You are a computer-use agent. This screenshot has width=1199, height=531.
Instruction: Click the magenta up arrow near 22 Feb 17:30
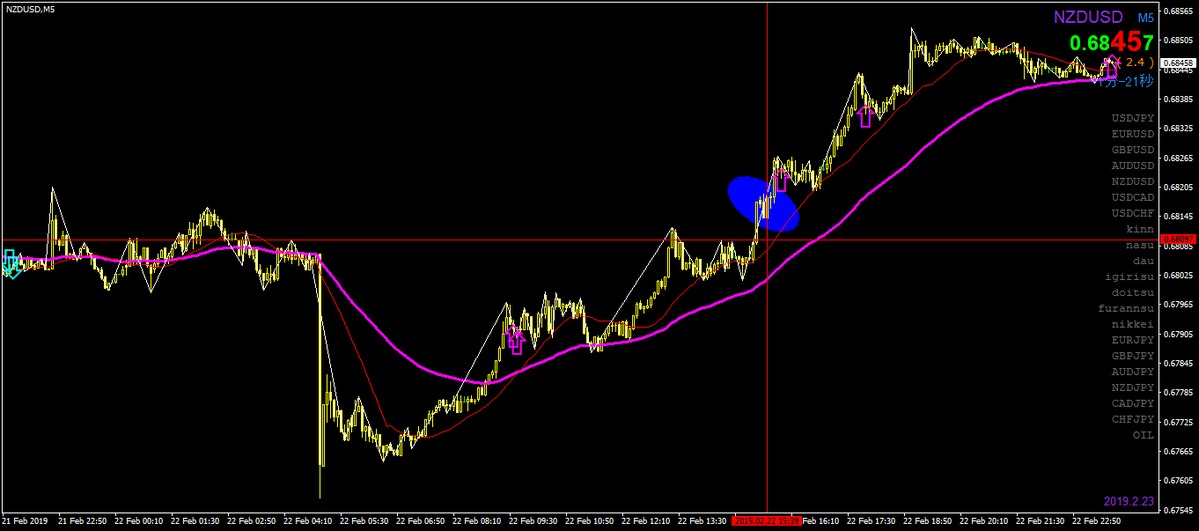click(x=866, y=116)
